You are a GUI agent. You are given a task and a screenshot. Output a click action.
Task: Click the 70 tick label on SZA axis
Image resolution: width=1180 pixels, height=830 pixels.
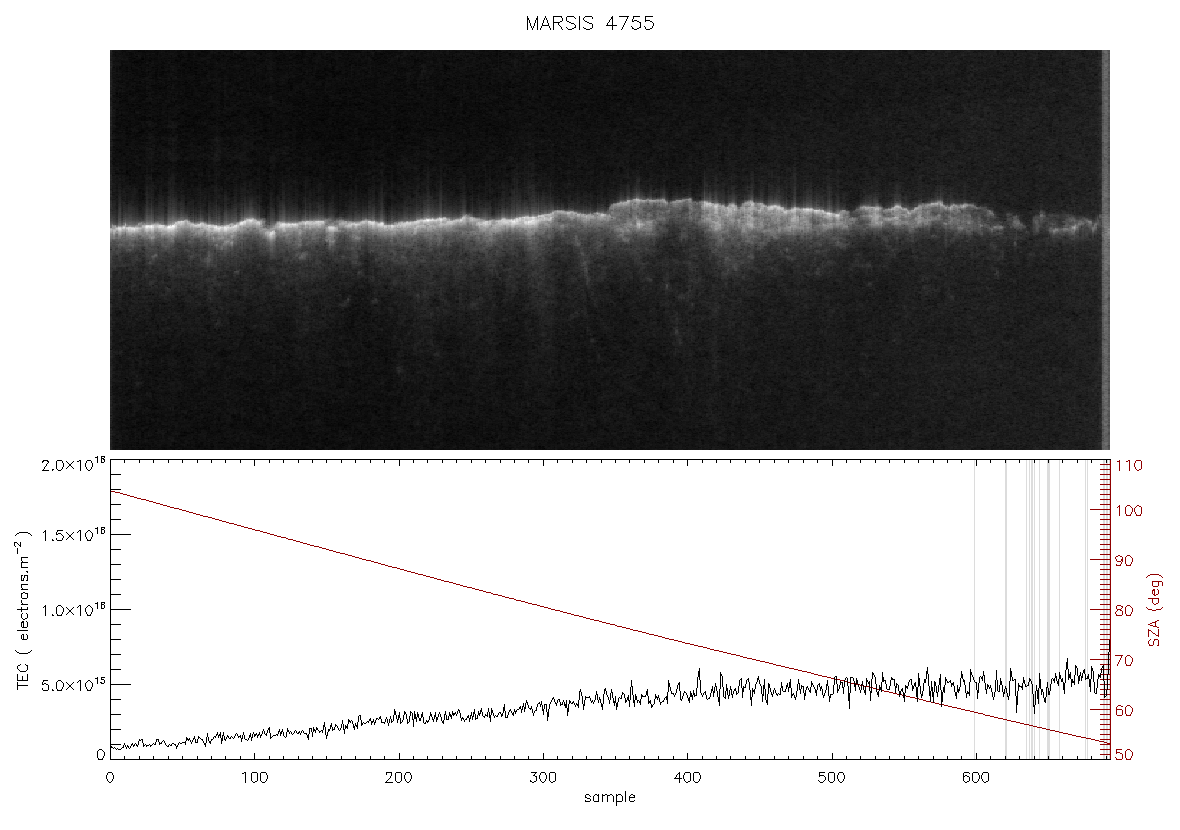[x=1124, y=661]
